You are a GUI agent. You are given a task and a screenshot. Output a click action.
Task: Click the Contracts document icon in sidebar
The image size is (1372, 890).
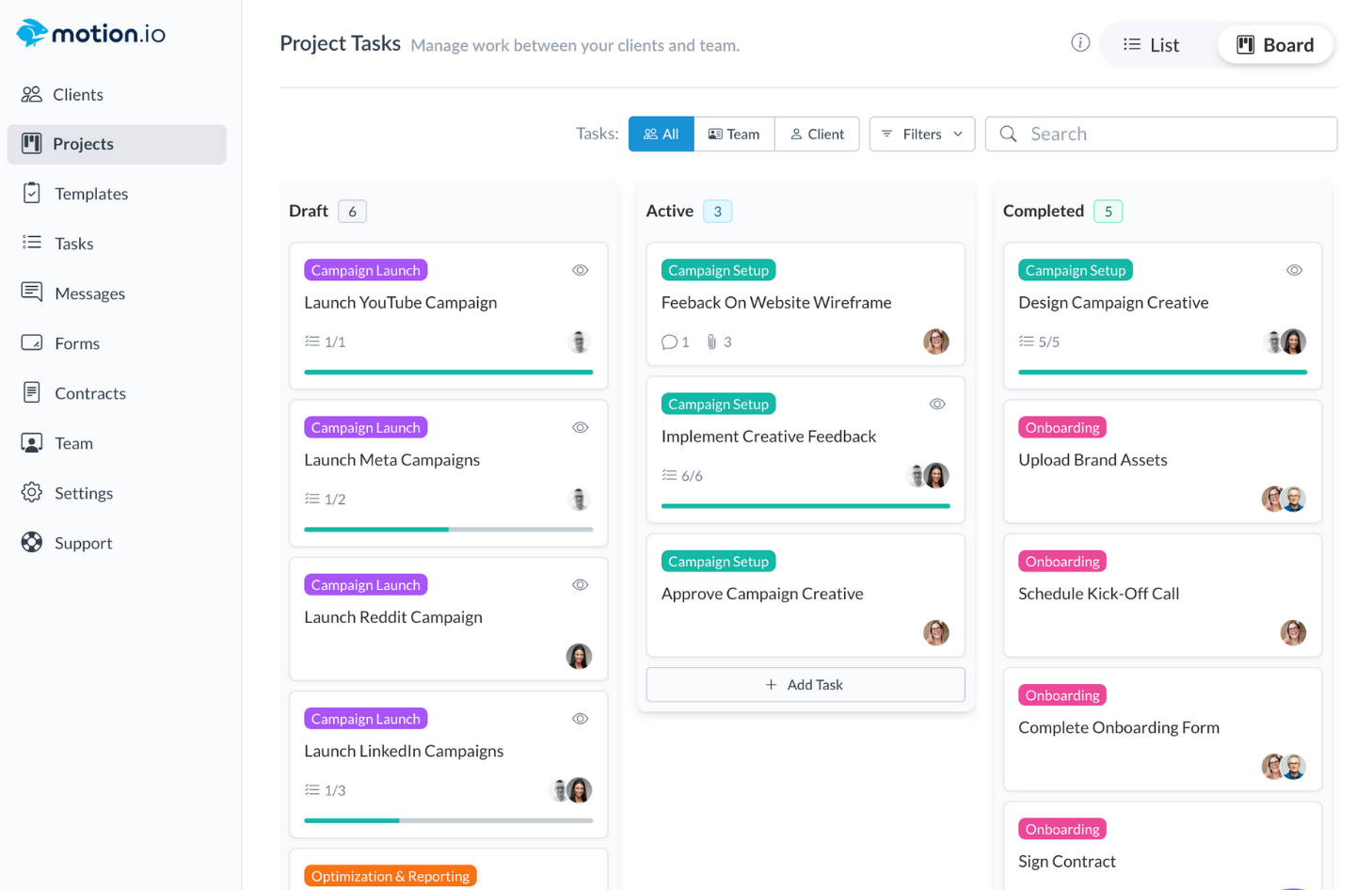pos(32,392)
